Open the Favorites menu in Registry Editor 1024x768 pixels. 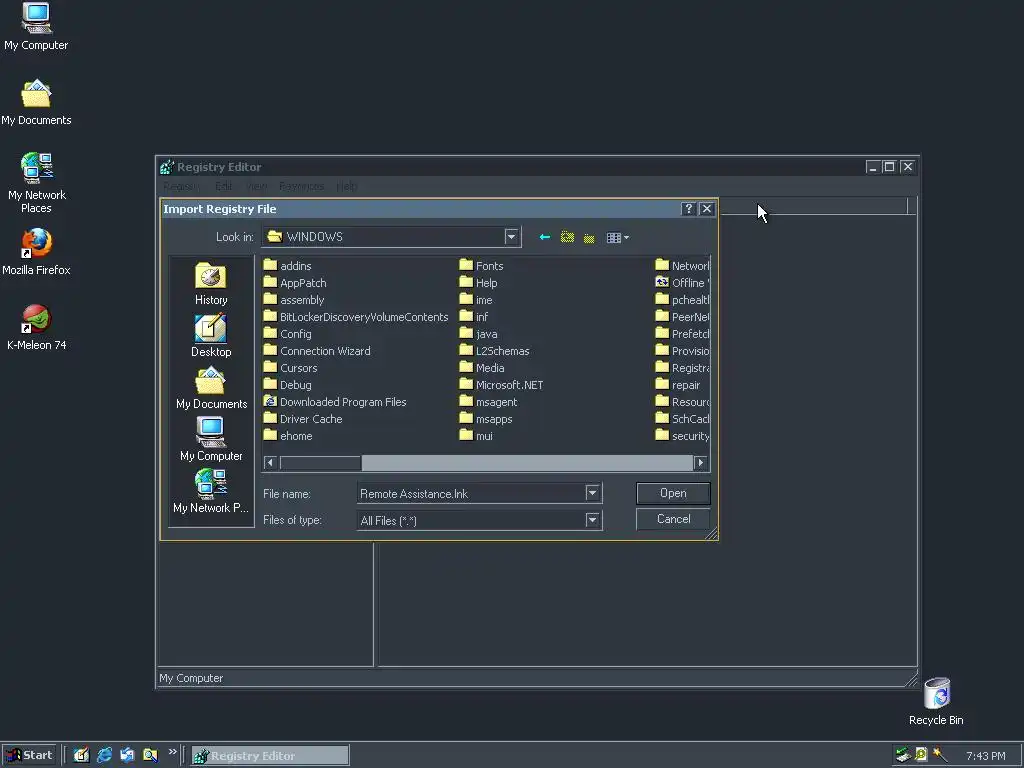point(301,187)
